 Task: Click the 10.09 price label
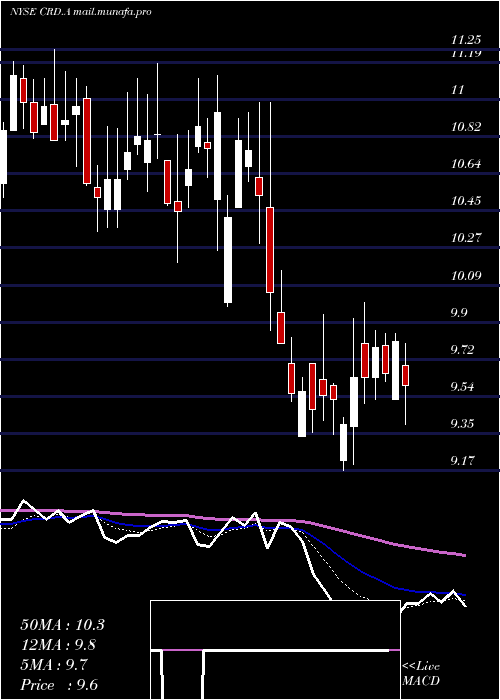click(466, 275)
